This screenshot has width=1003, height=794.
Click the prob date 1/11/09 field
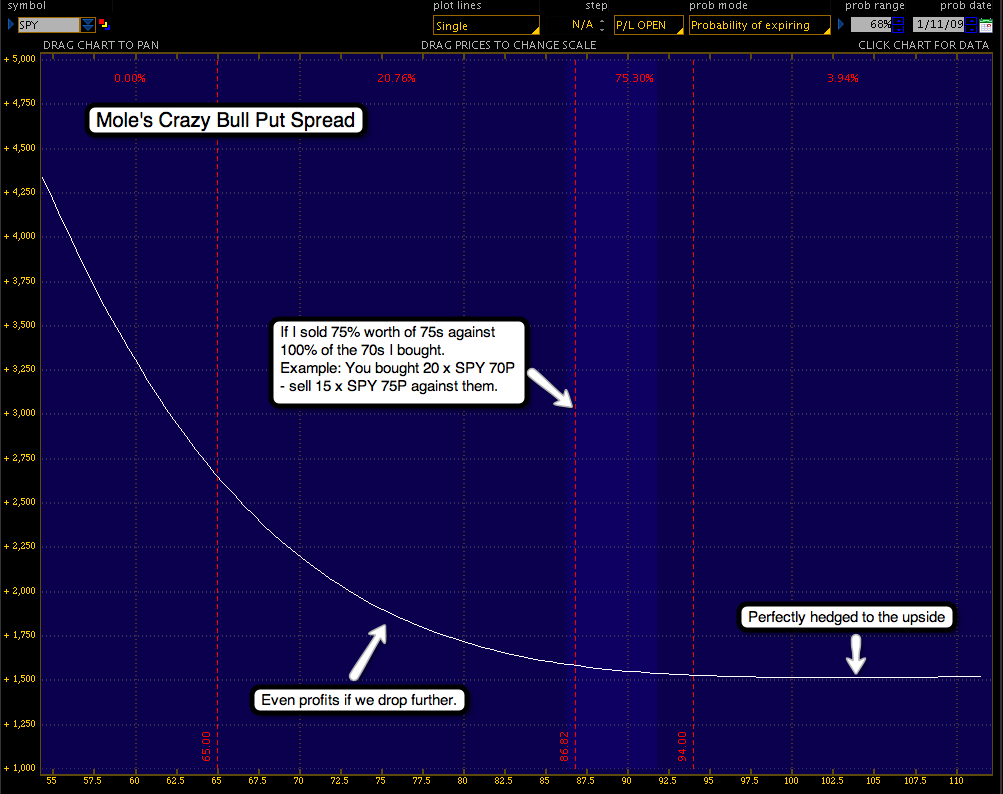pos(938,25)
